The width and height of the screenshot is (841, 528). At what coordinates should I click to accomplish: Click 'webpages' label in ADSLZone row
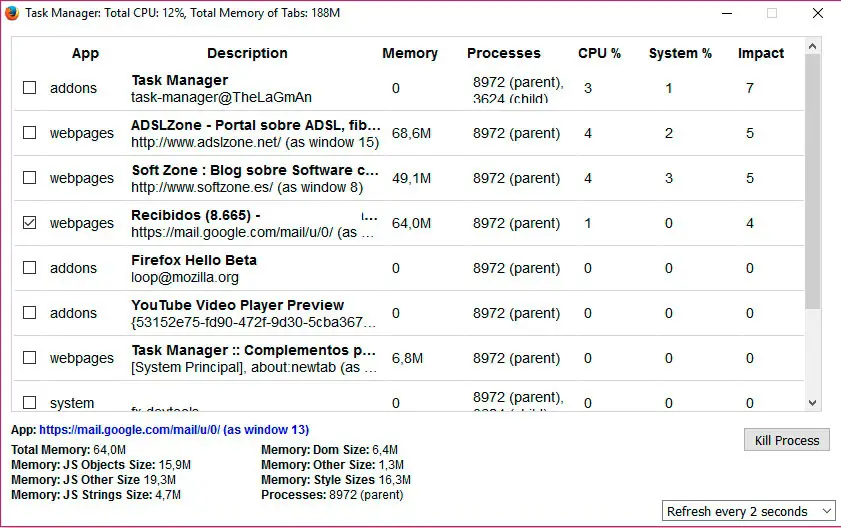tap(82, 133)
